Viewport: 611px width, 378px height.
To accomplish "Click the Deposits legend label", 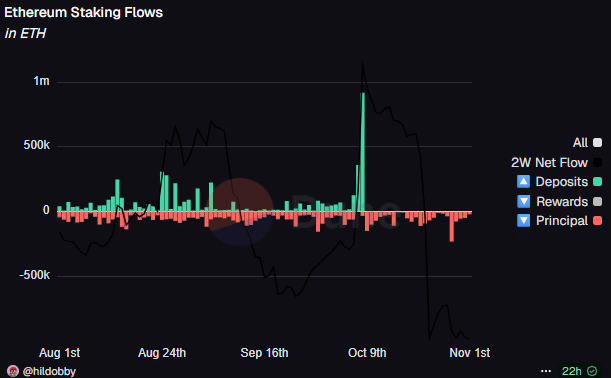I will [x=562, y=182].
